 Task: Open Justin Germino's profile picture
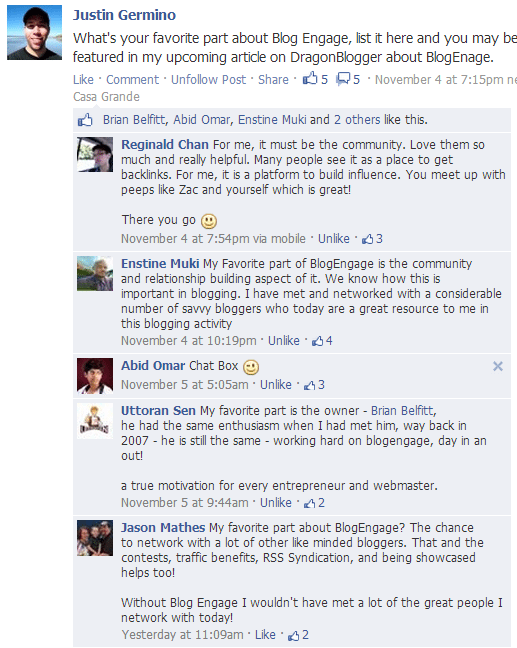34,33
